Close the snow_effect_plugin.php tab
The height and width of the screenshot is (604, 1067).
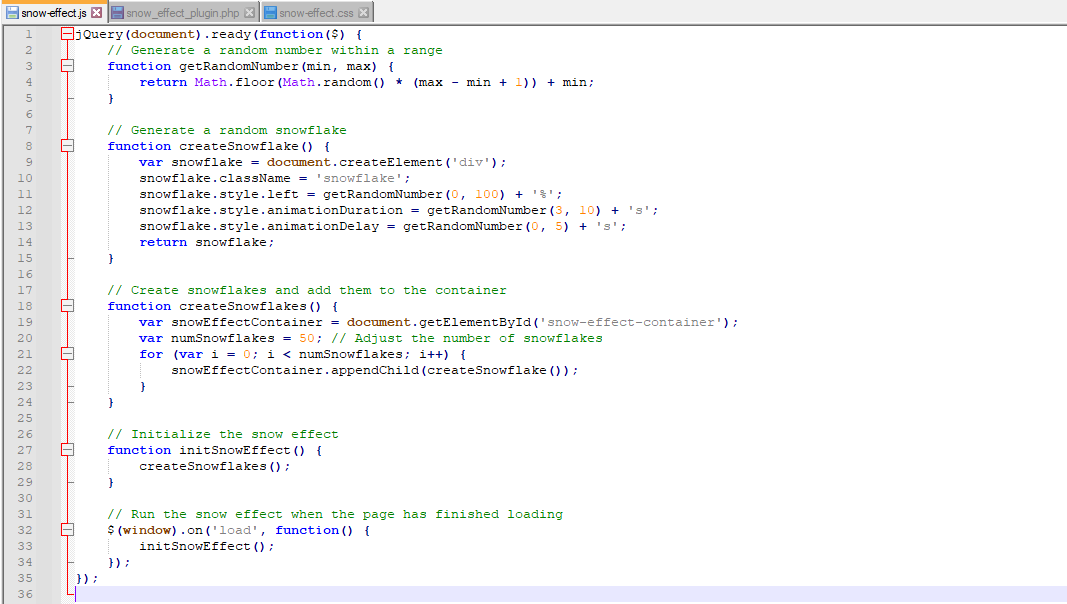[x=249, y=13]
